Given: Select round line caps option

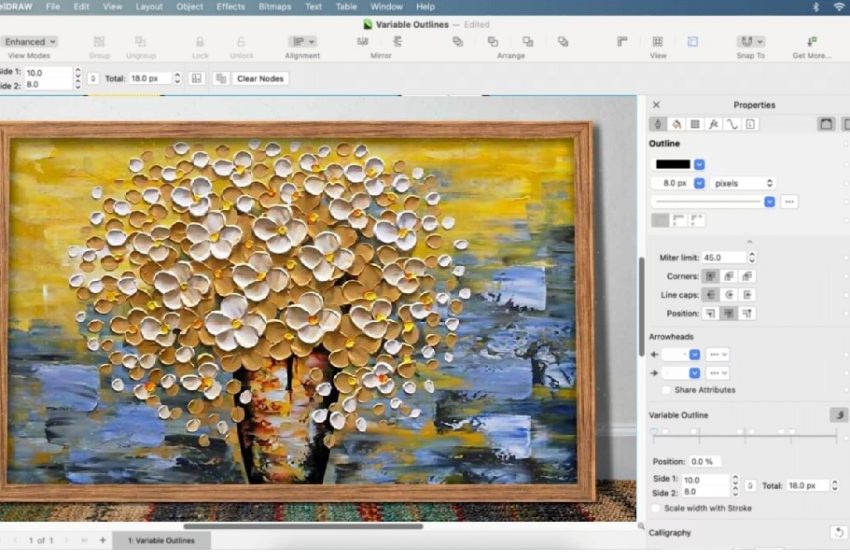Looking at the screenshot, I should (729, 295).
